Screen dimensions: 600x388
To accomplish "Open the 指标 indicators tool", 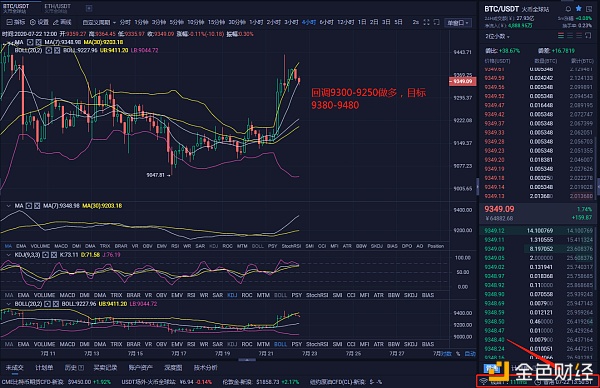I will (x=16, y=22).
